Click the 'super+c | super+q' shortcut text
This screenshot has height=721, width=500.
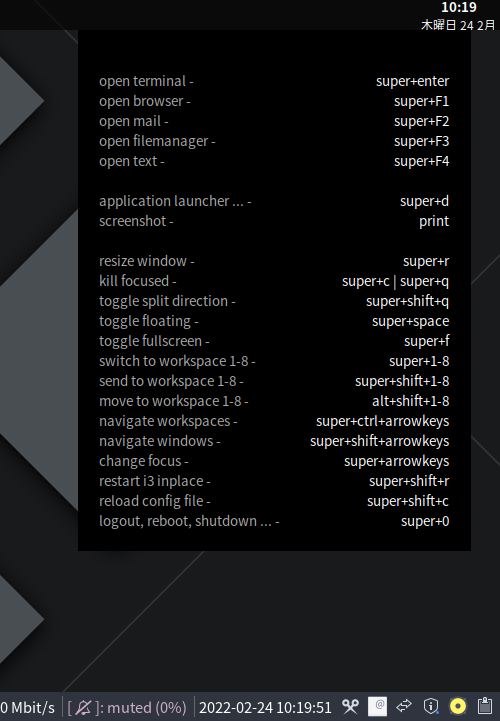click(396, 281)
